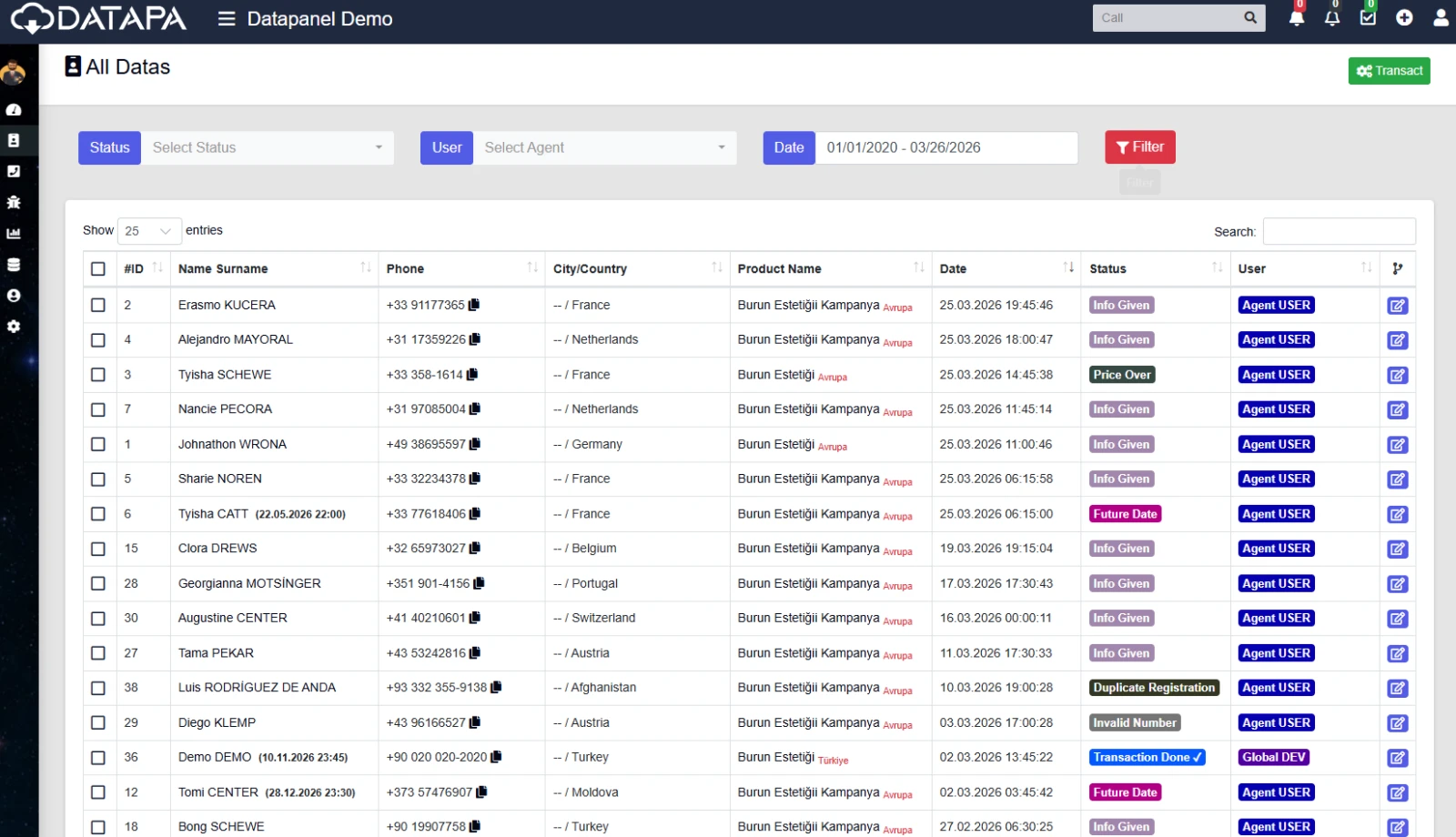Check the box for Alejandro MAYORAL row
Image resolution: width=1456 pixels, height=837 pixels.
coord(98,340)
